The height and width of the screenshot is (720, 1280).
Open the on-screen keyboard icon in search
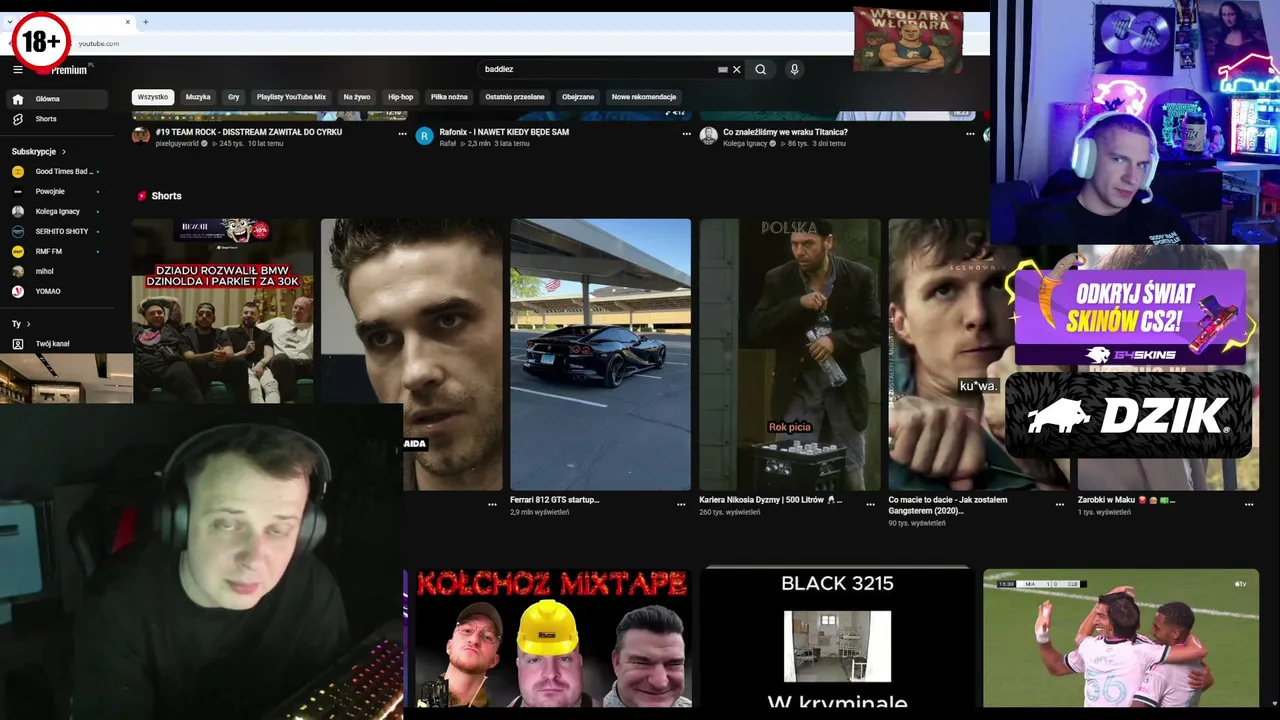click(x=723, y=69)
